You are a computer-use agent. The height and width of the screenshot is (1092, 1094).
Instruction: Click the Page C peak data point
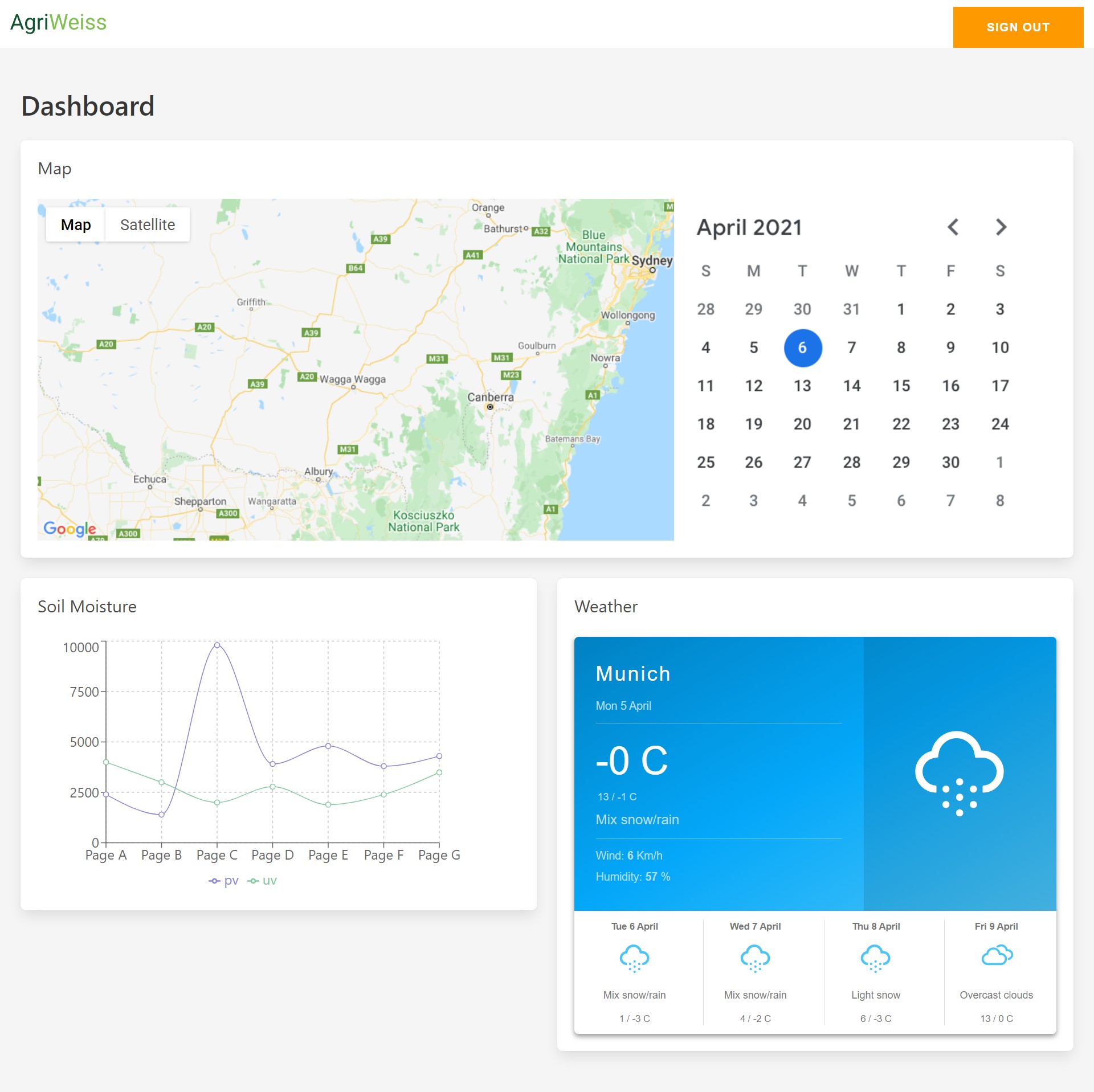pos(217,645)
